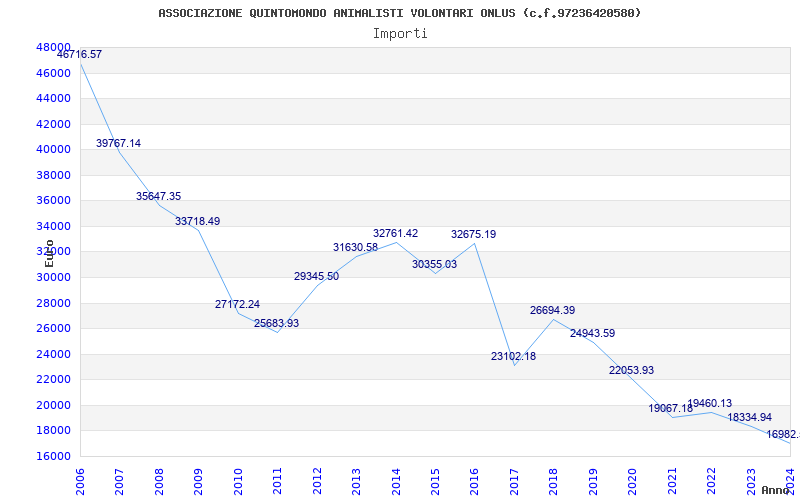Screen dimensions: 800x500
Task: Click the data label 29345.50
Action: 316,277
